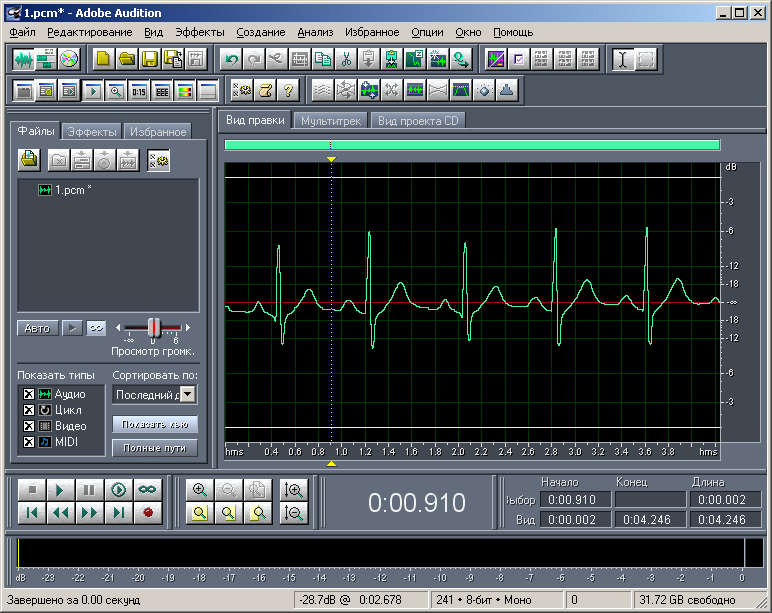Screen dimensions: 772x613
Task: Open the Эффекты menu
Action: 200,32
